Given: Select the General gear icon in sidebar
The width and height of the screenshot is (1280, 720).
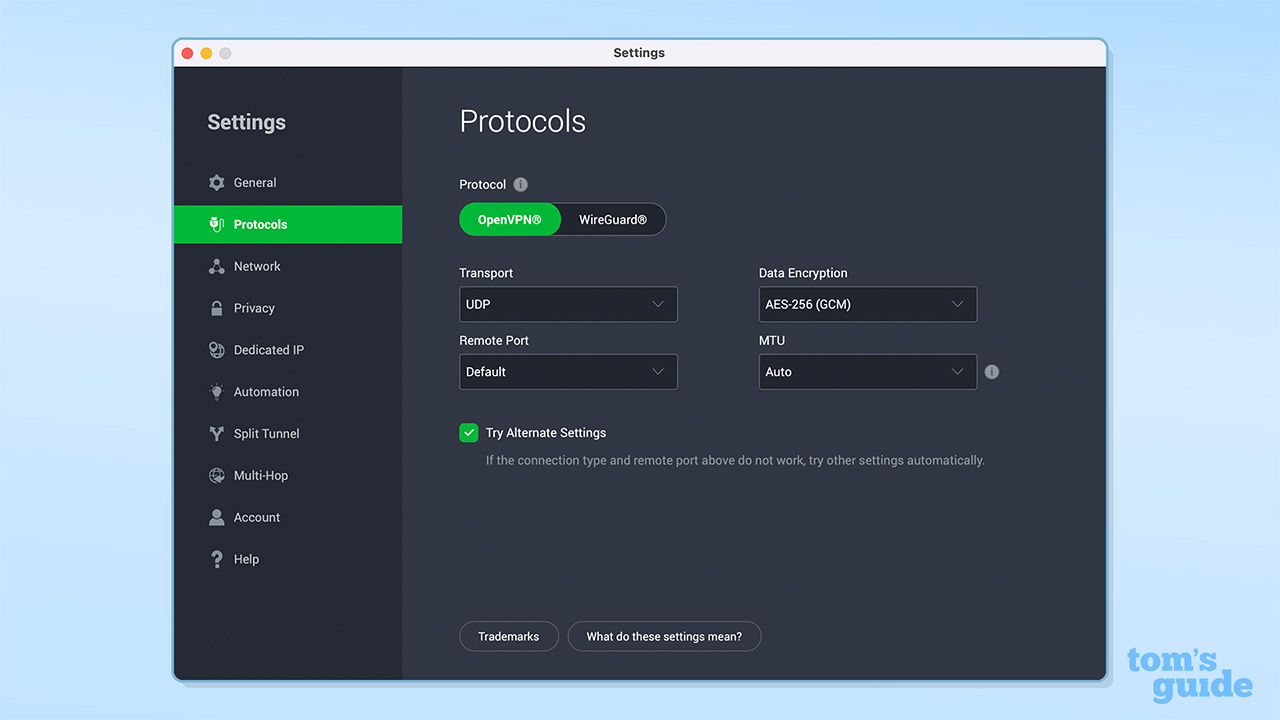Looking at the screenshot, I should tap(217, 183).
